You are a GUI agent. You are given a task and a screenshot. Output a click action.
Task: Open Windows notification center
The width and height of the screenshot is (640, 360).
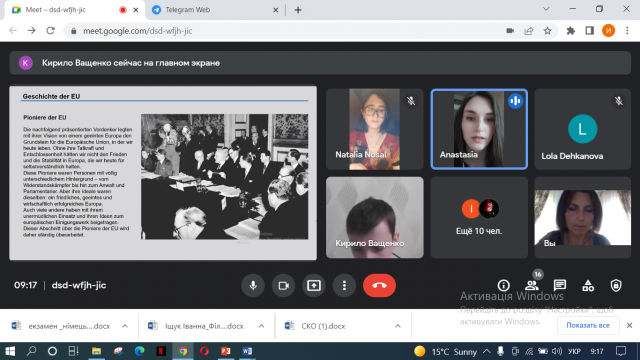click(621, 351)
